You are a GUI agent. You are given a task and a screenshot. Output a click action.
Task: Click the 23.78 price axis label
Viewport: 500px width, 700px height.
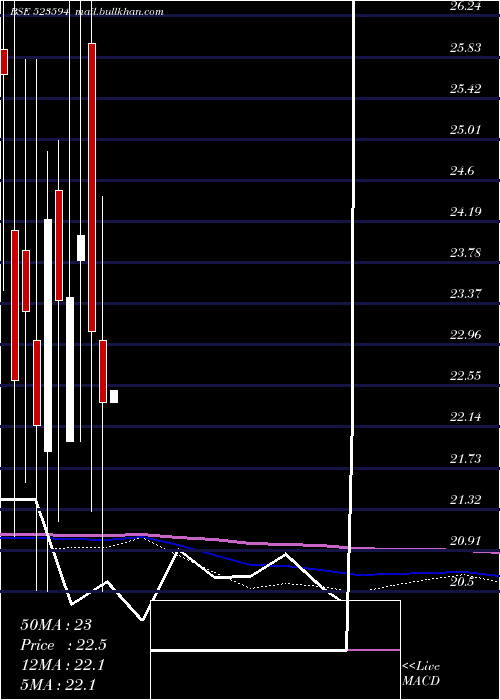tap(465, 253)
